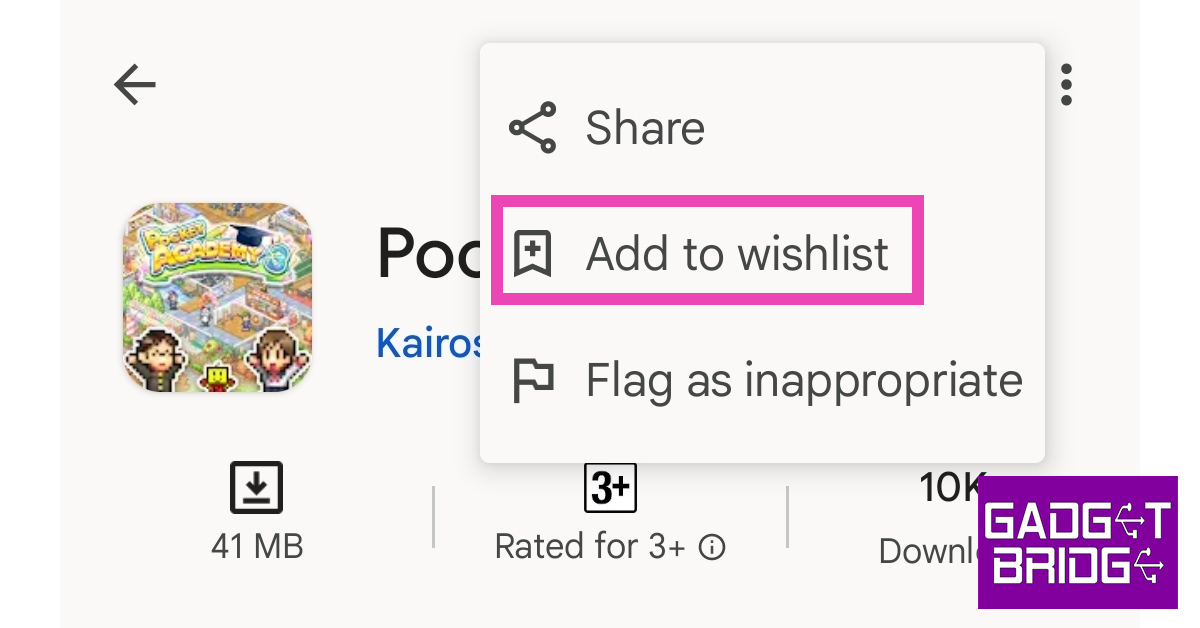This screenshot has height=628, width=1200.
Task: Click the share icon in the menu
Action: 532,128
